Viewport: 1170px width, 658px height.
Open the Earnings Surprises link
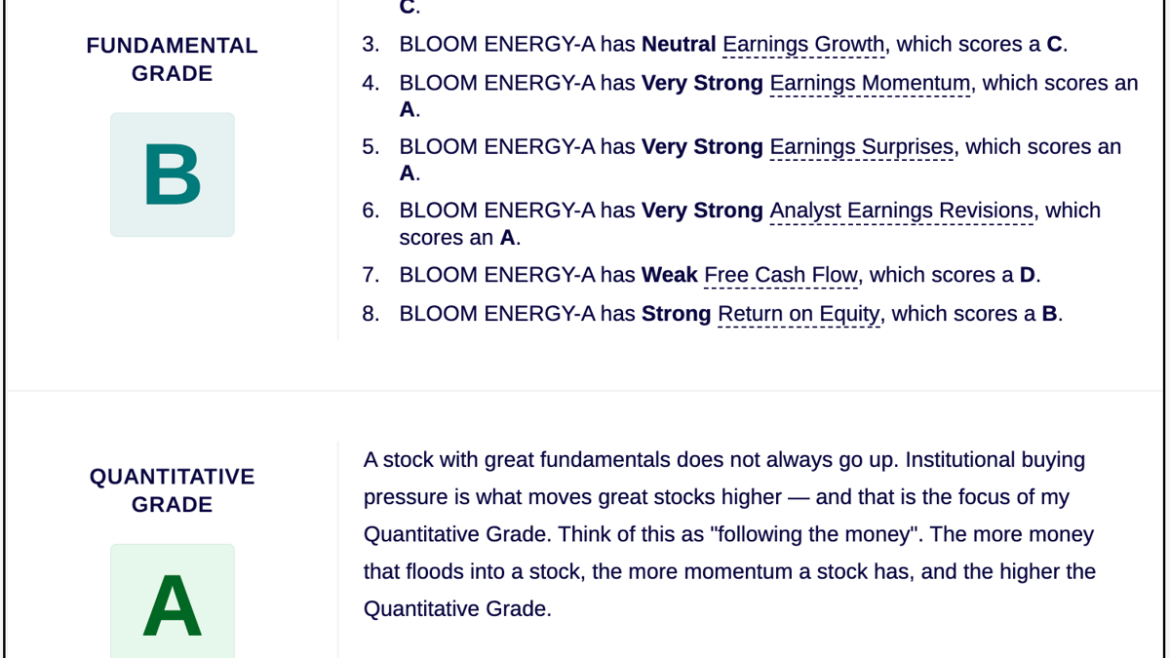[x=861, y=147]
